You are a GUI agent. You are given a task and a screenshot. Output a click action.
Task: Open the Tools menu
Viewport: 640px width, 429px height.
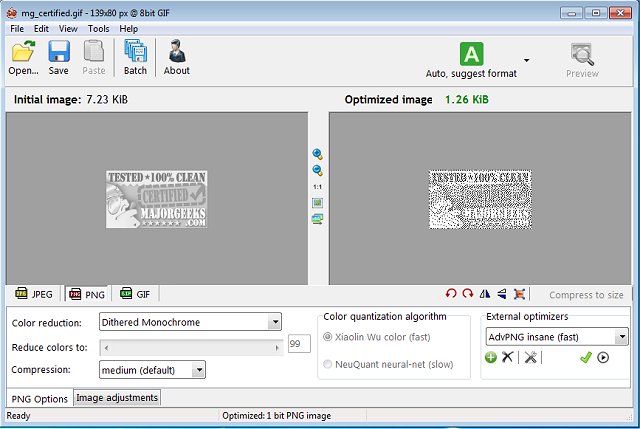click(98, 29)
